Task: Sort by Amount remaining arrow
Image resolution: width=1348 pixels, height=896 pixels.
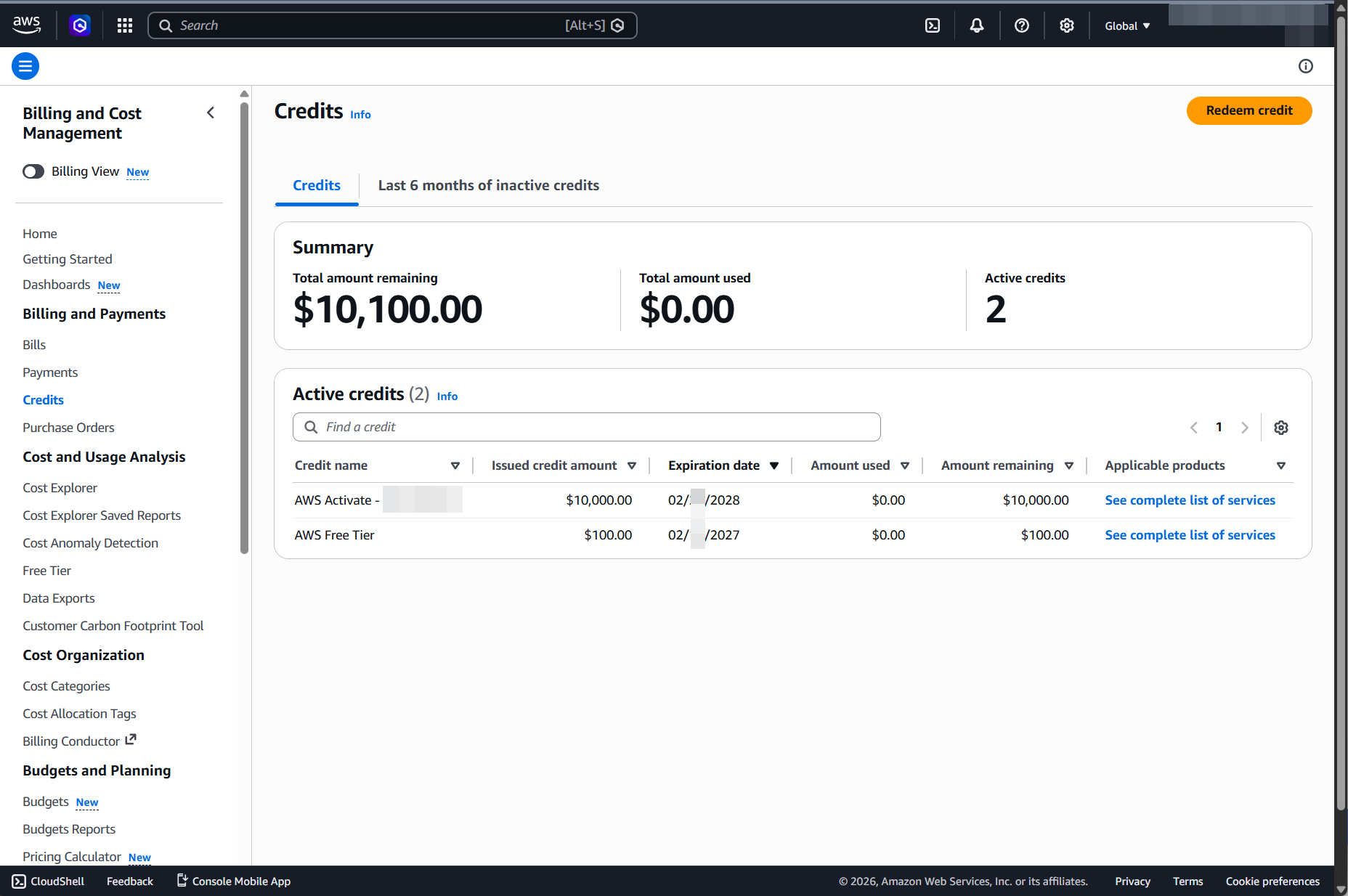Action: (1069, 465)
